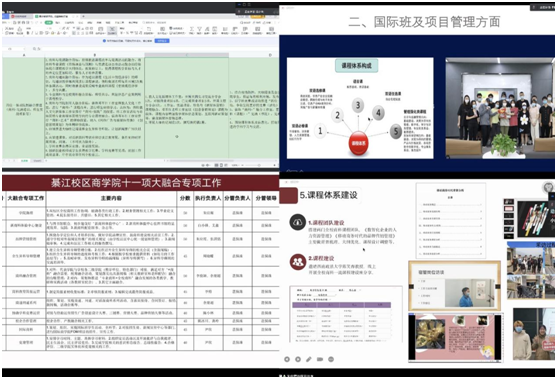Click the red 课程体系 sphere in the diagram
The image size is (557, 379).
tap(358, 143)
